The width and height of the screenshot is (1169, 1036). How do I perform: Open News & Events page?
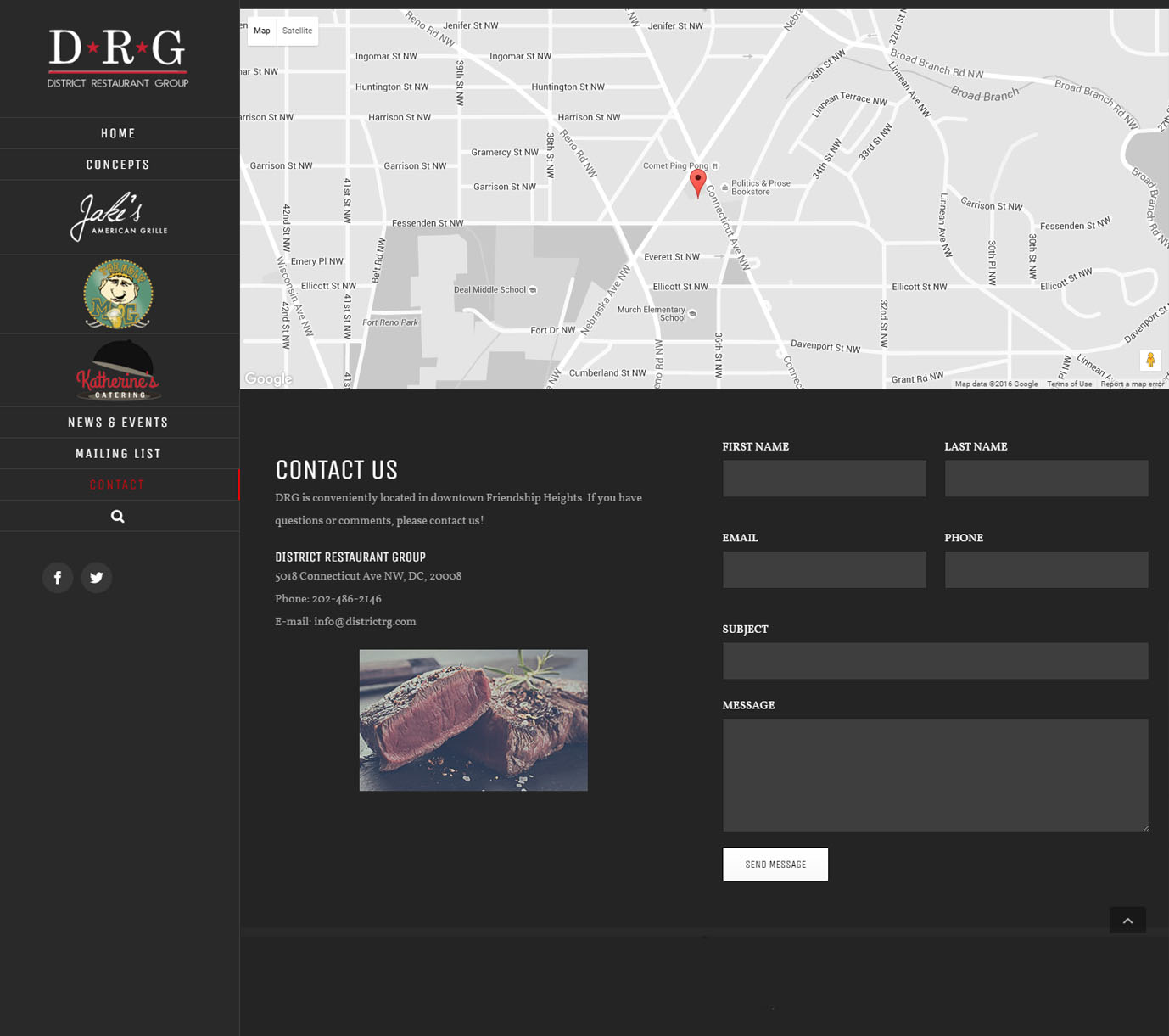click(x=118, y=423)
